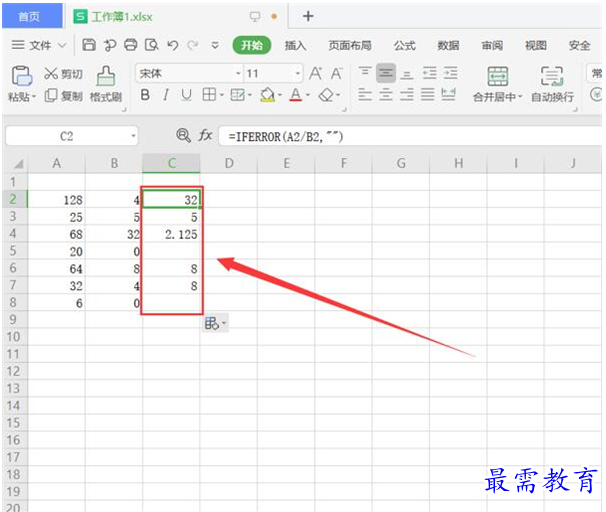Align text right
606x512 pixels.
(x=407, y=94)
